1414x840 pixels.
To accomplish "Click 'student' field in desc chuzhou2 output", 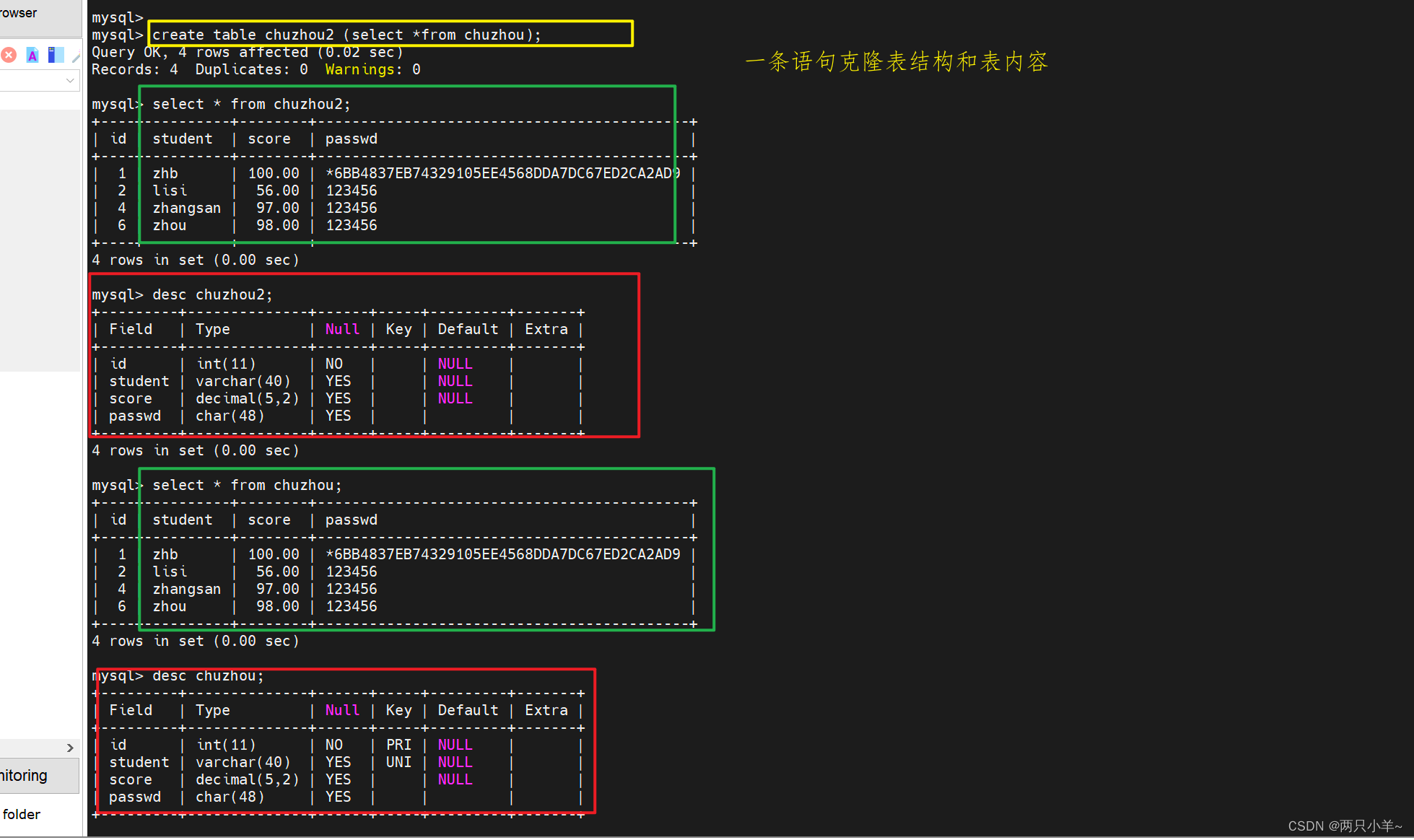I will click(x=139, y=381).
